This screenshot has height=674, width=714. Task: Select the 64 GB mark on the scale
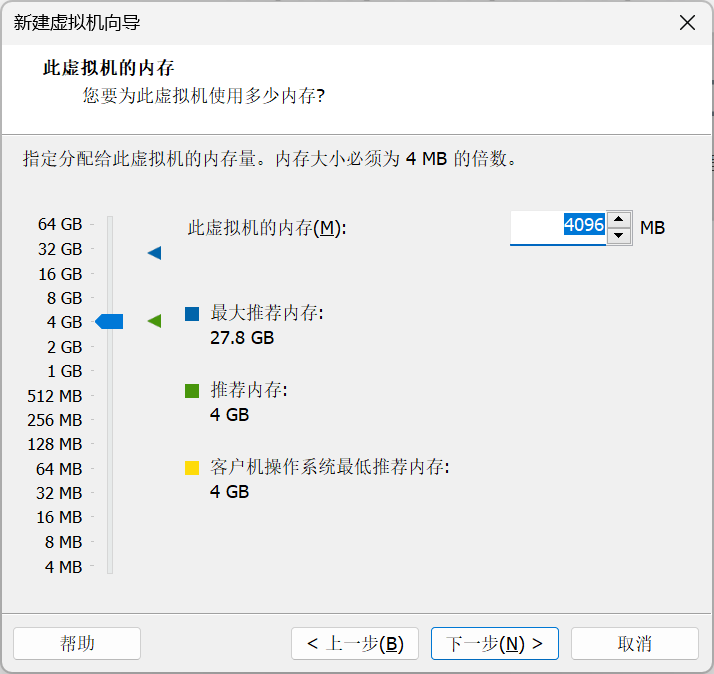[x=60, y=224]
